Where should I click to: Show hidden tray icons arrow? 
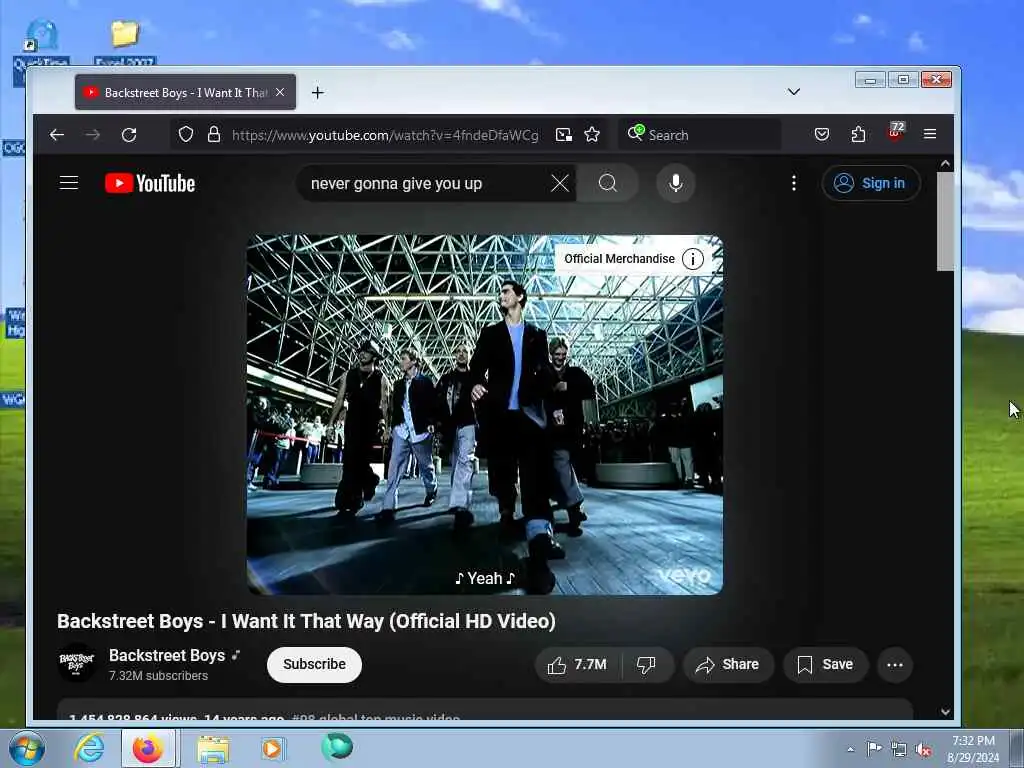click(850, 749)
